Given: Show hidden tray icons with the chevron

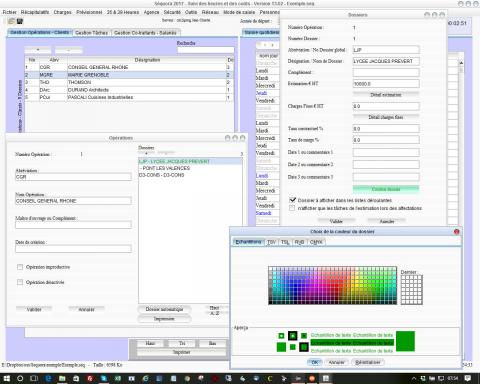Looking at the screenshot, I should (x=414, y=378).
